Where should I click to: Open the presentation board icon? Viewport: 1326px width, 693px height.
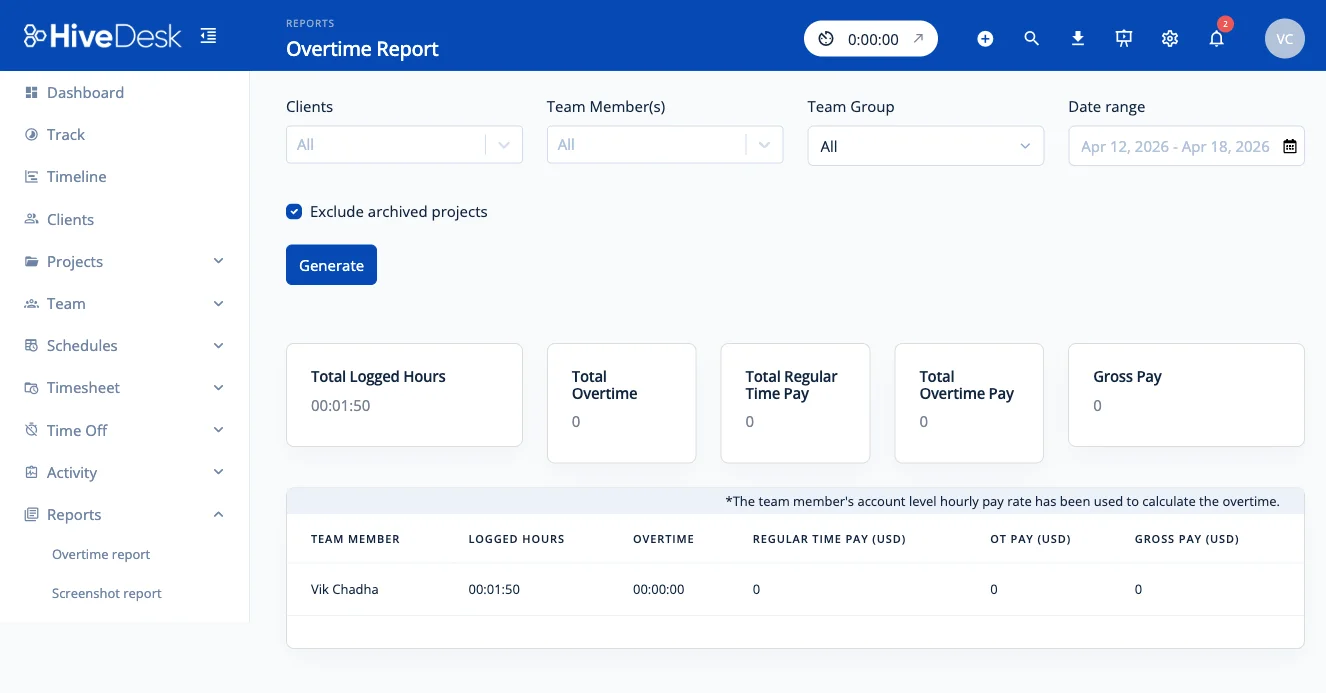click(1124, 39)
